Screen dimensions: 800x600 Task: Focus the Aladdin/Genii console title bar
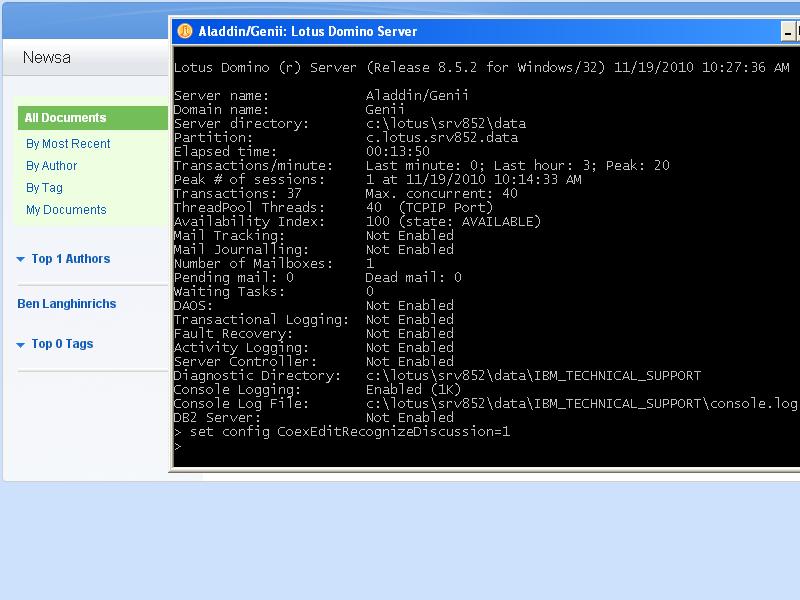coord(450,31)
